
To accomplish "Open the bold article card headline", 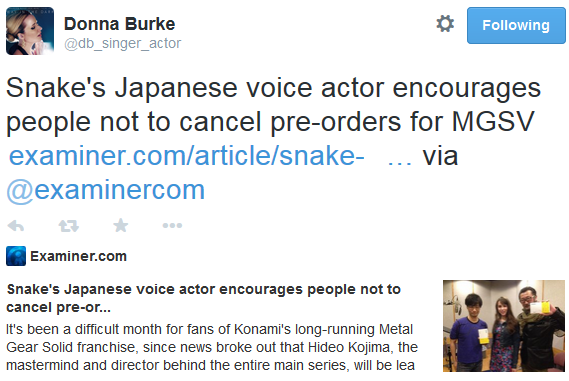I will point(203,298).
